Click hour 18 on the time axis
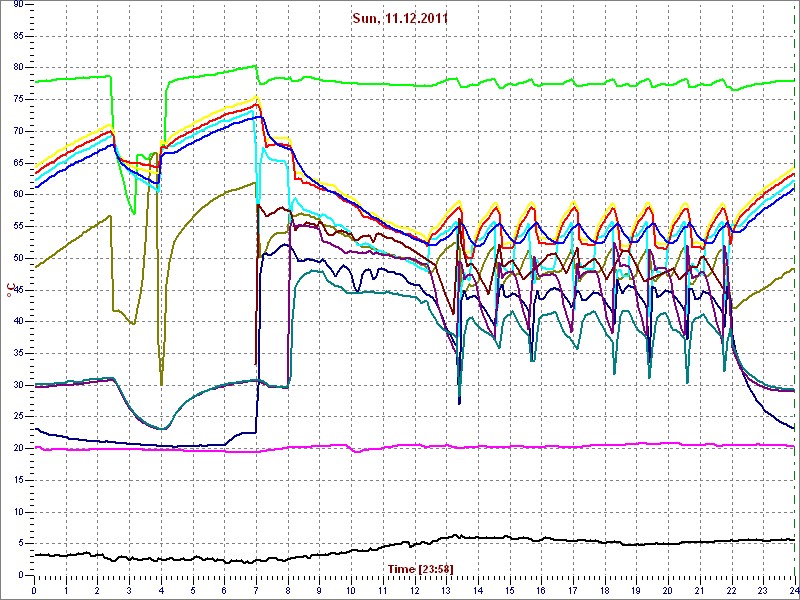Screen dimensions: 800x600 tap(605, 590)
